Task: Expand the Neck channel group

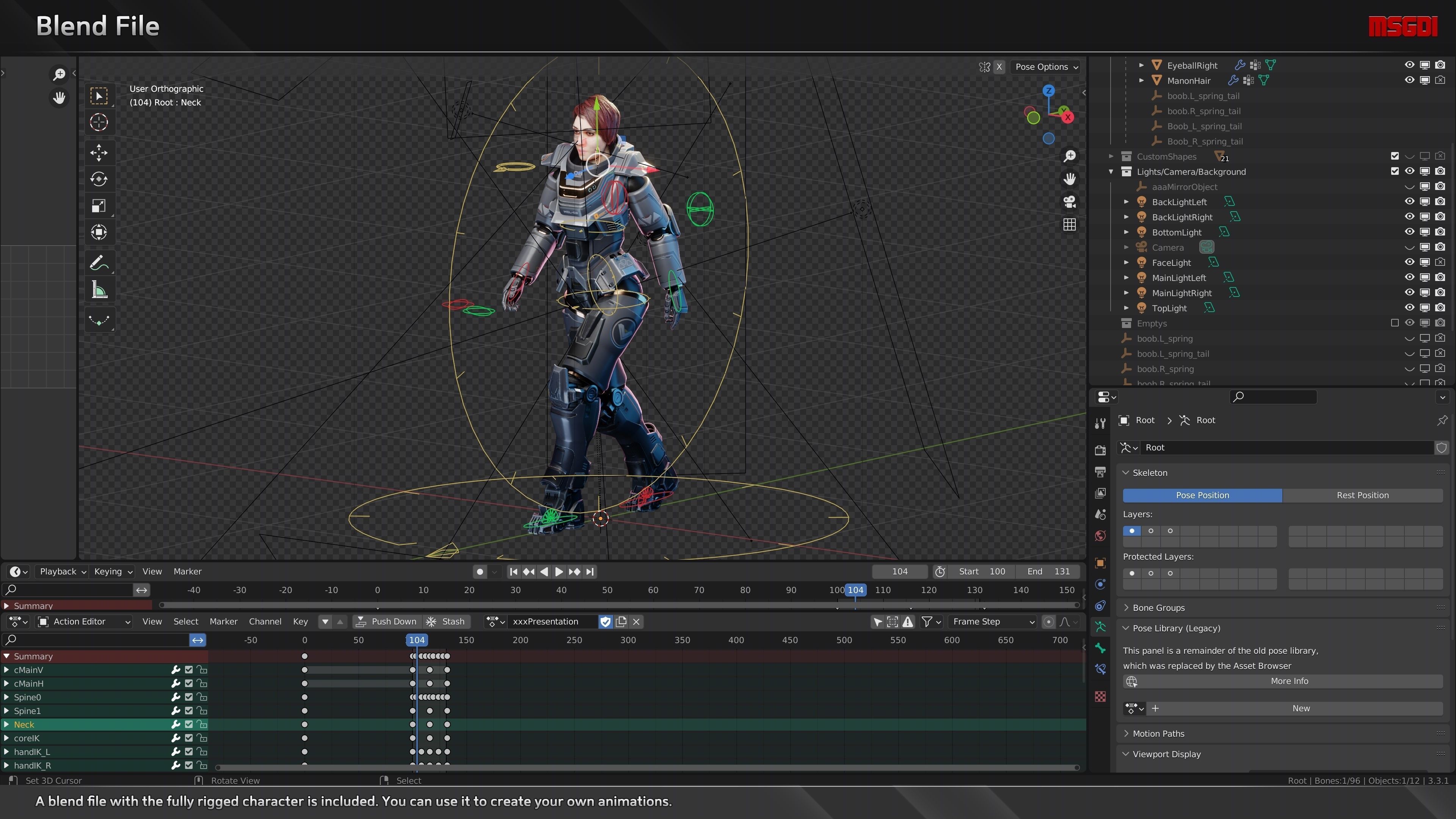Action: [7, 725]
